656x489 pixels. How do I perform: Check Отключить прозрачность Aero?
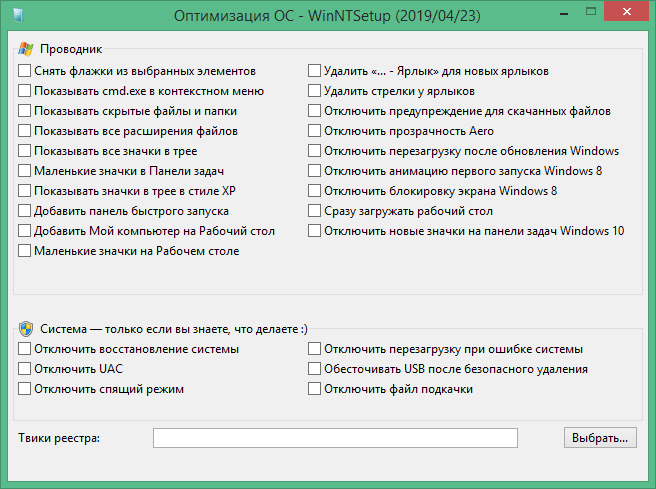[x=314, y=131]
